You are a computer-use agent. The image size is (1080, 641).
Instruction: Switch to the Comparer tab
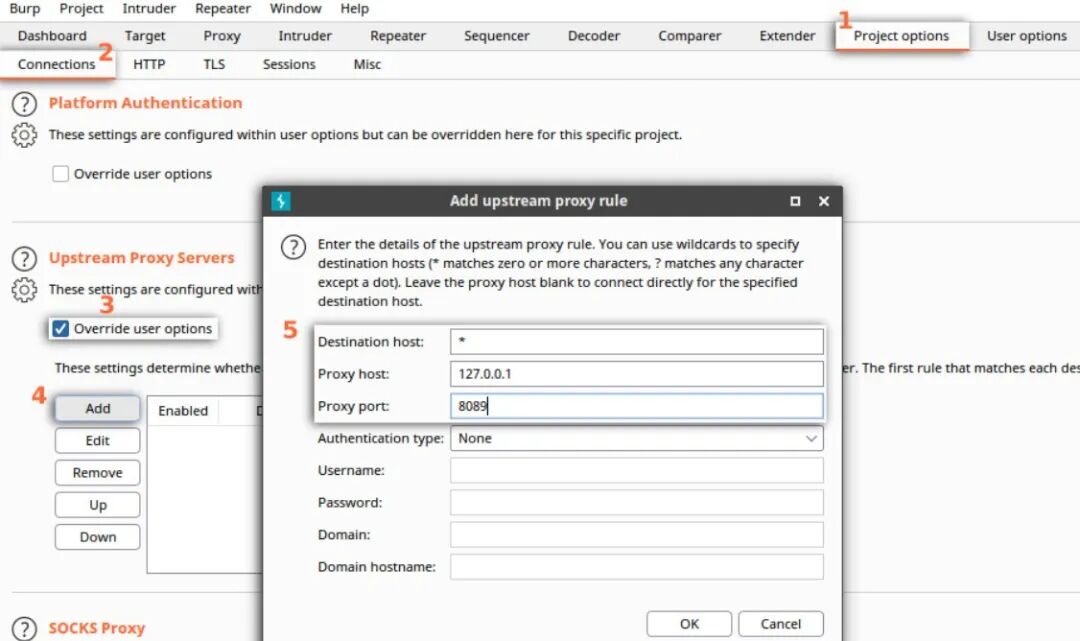(x=689, y=36)
